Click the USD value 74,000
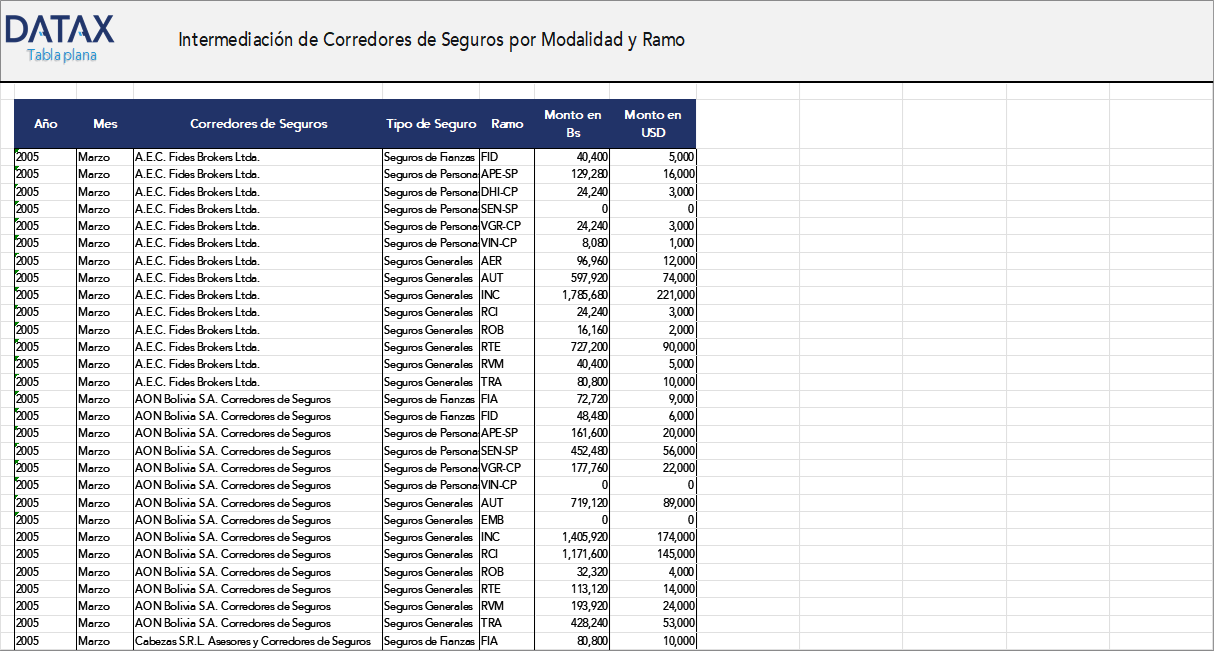 pos(653,278)
